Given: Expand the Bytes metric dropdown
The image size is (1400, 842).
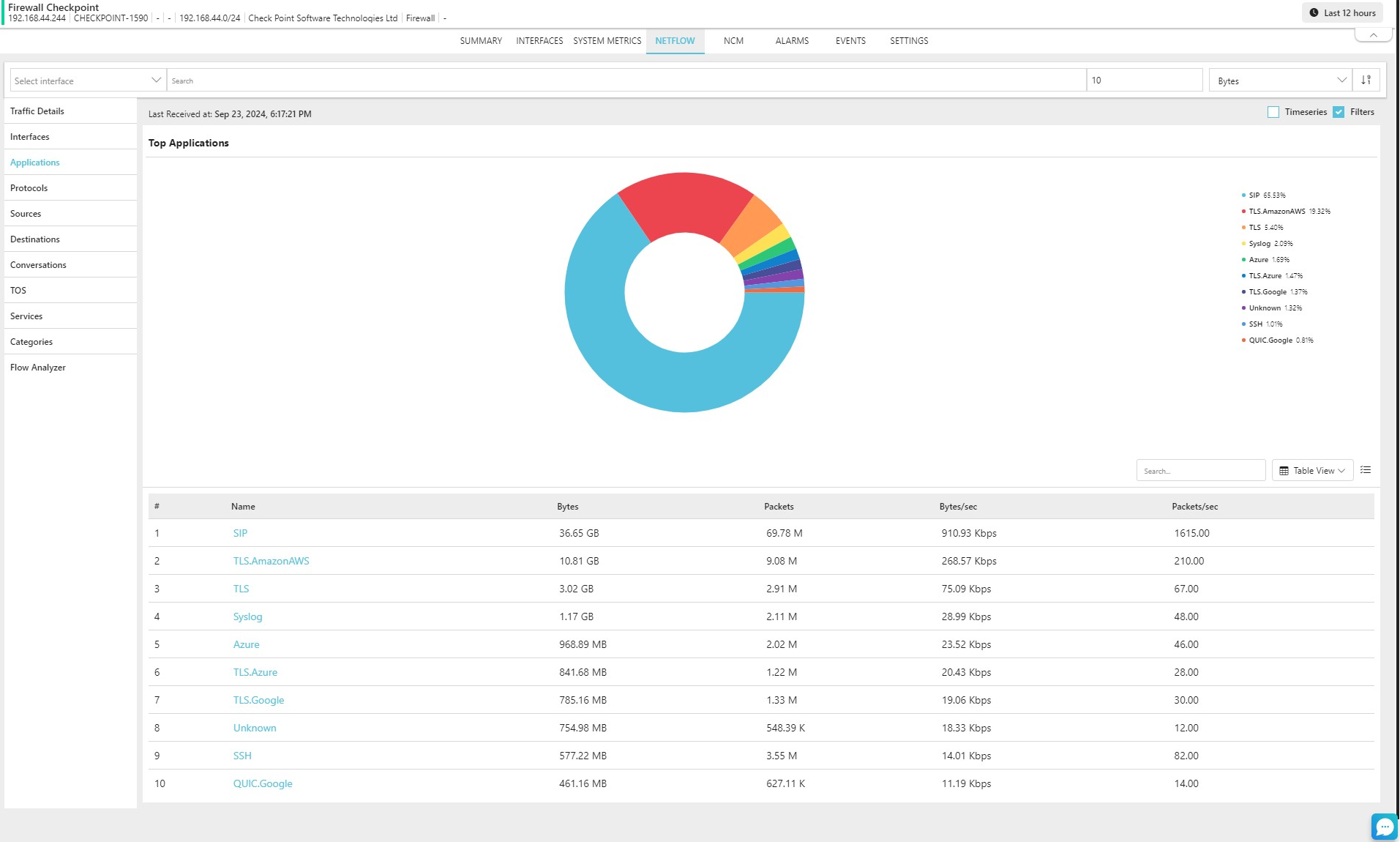Looking at the screenshot, I should click(x=1281, y=81).
